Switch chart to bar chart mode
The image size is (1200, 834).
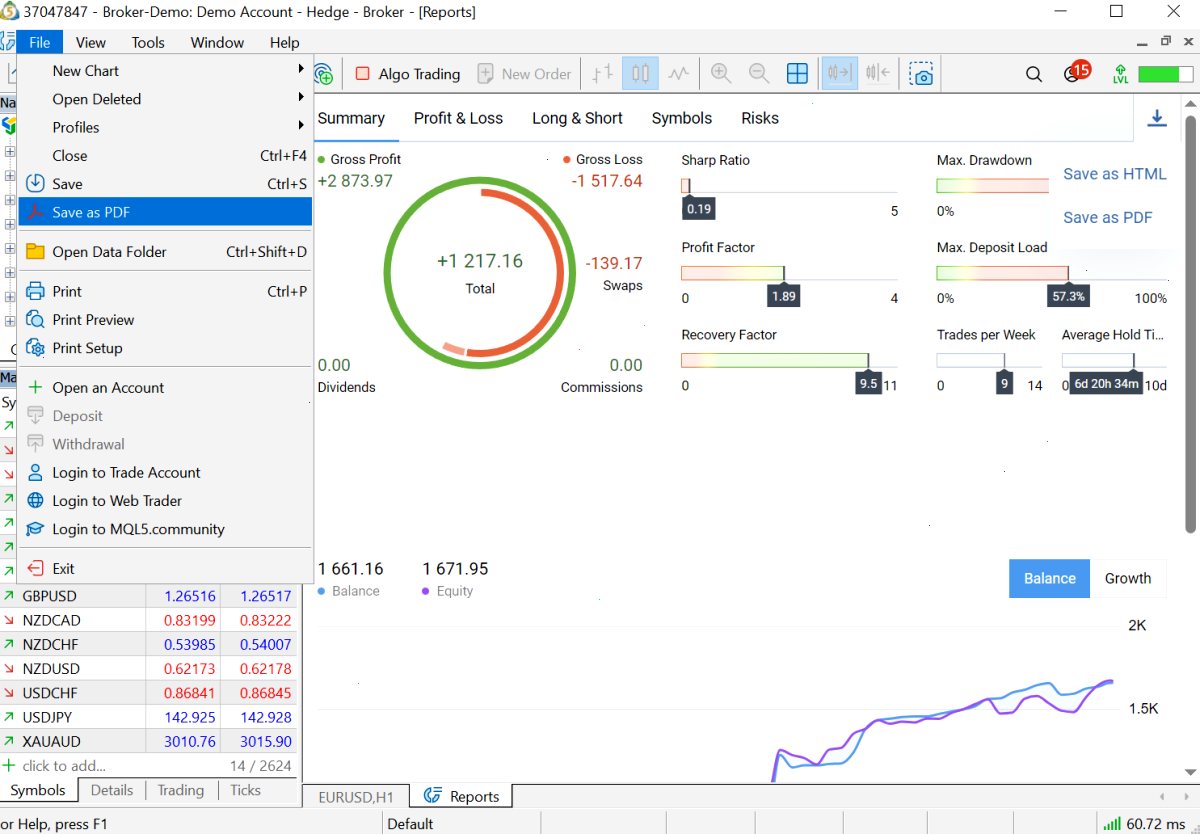pyautogui.click(x=602, y=74)
